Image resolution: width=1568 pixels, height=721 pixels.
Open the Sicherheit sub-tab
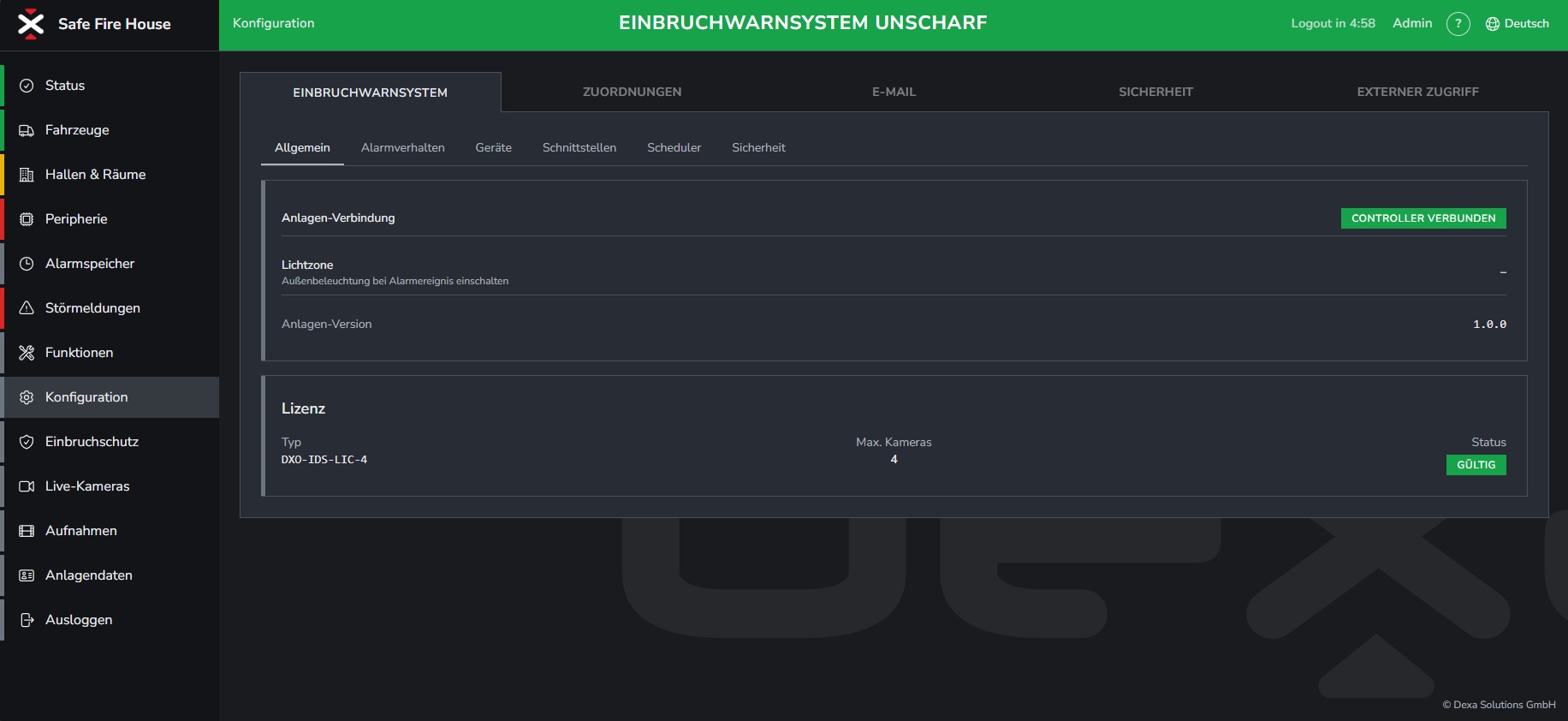[x=758, y=147]
